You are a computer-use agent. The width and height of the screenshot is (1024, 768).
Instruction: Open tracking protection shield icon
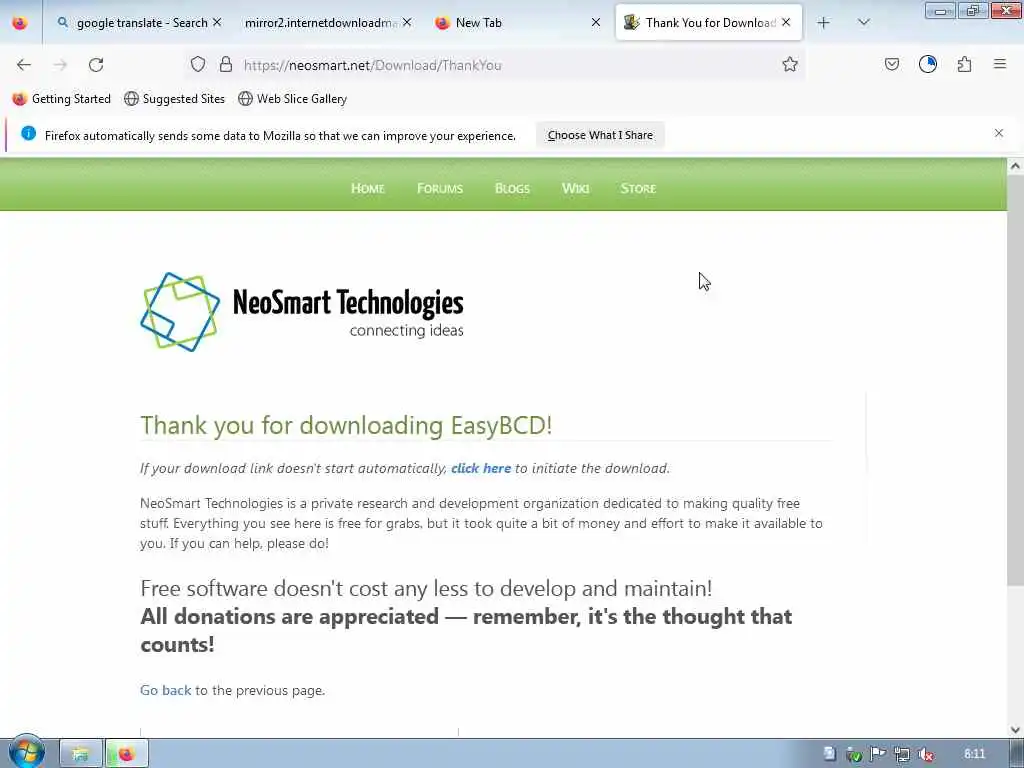pos(198,64)
